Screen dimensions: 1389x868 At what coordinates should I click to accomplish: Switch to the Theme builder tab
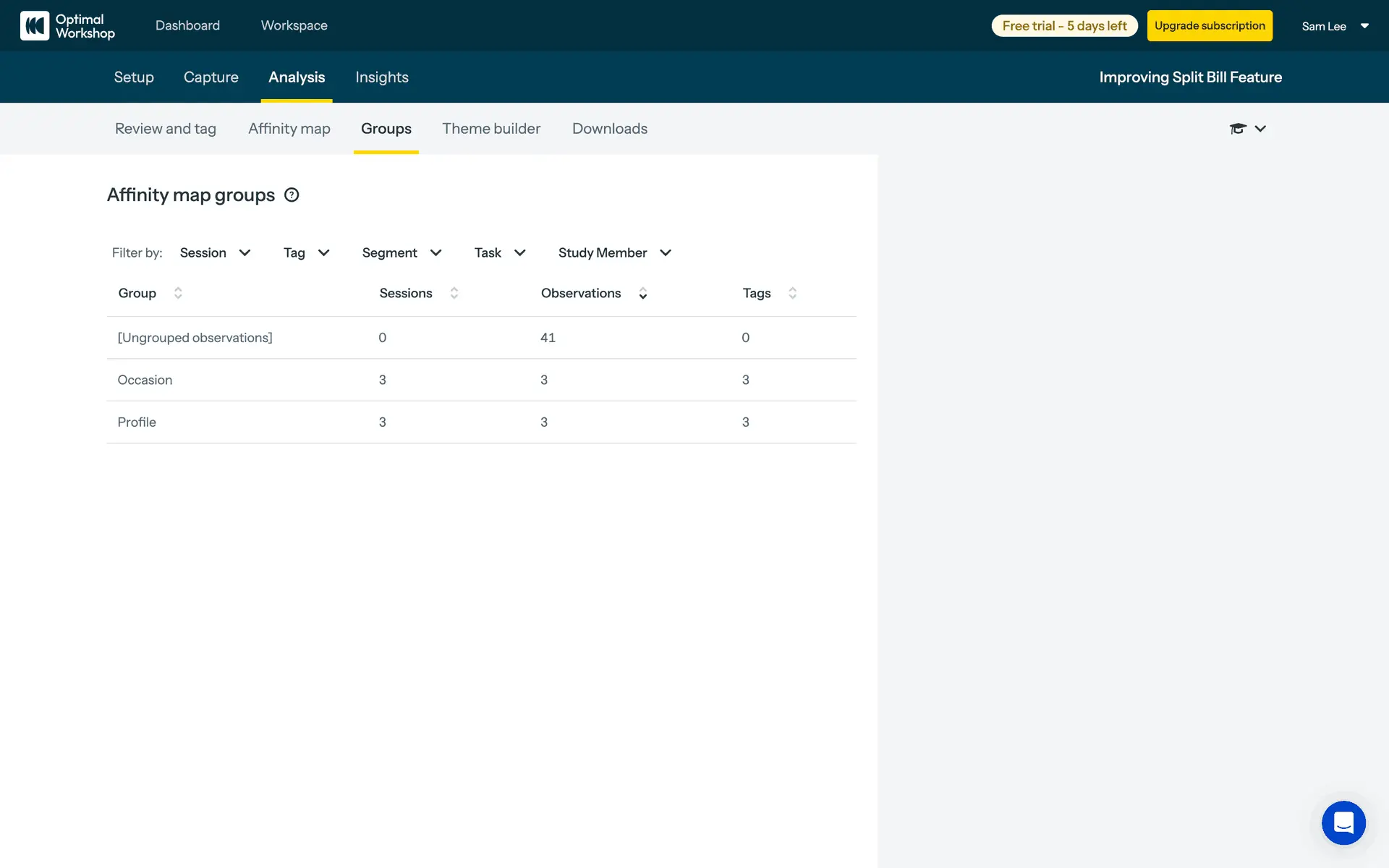click(x=491, y=129)
